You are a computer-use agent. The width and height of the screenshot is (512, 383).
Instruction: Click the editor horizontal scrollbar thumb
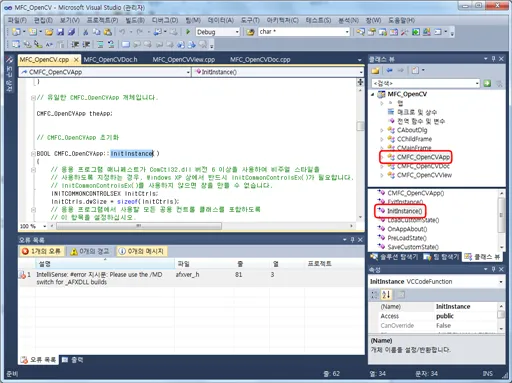139,226
